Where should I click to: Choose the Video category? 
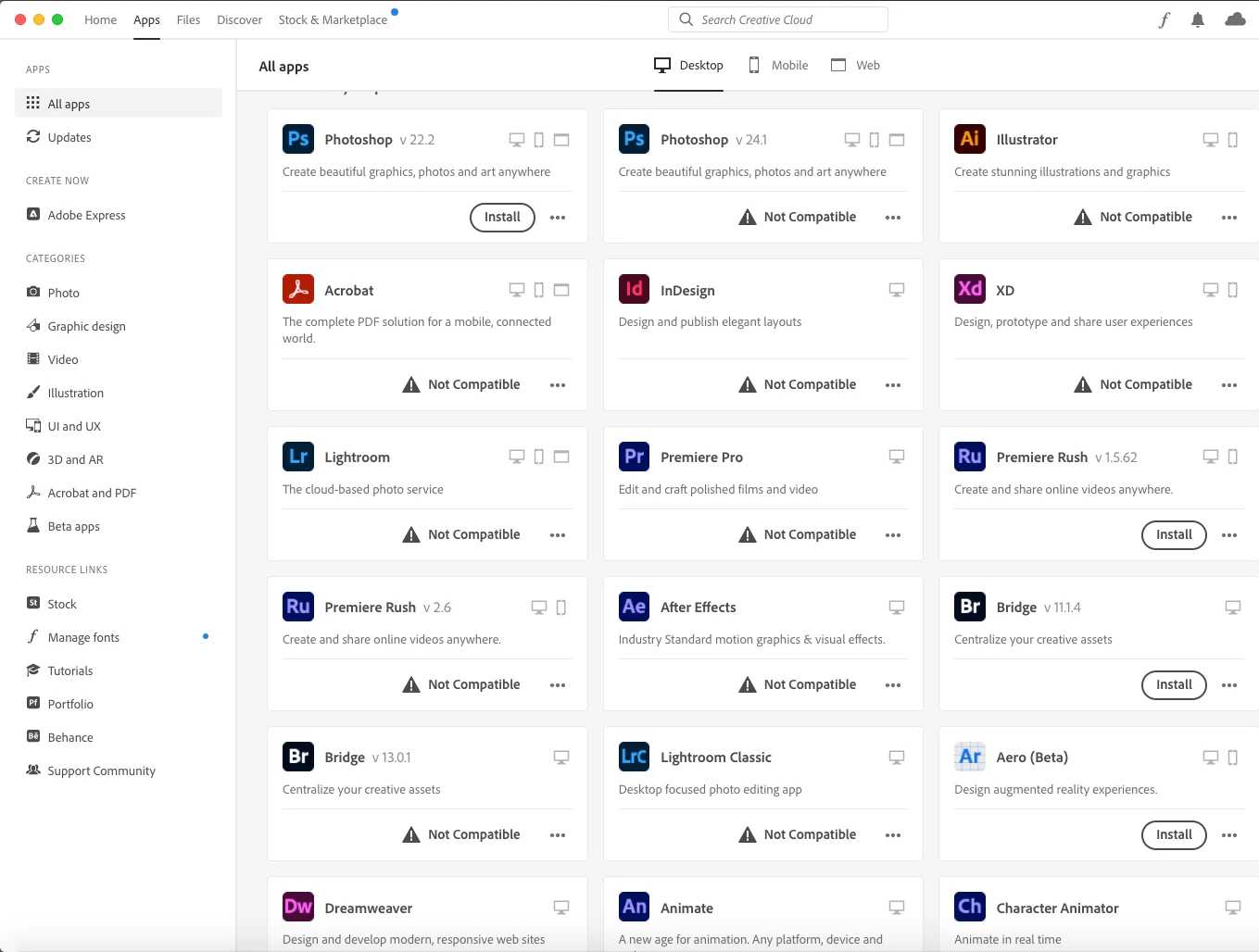tap(119, 359)
